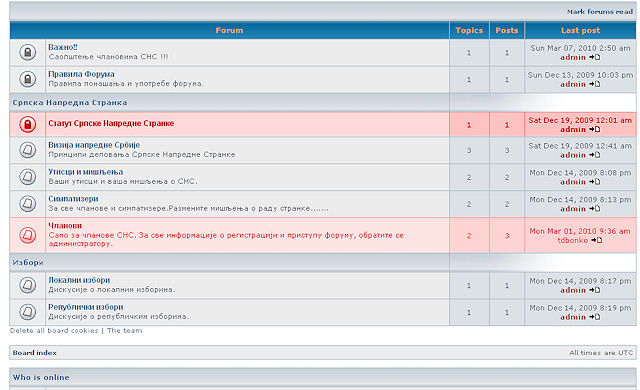Click the locked forum icon beside Важно!!

(x=27, y=53)
